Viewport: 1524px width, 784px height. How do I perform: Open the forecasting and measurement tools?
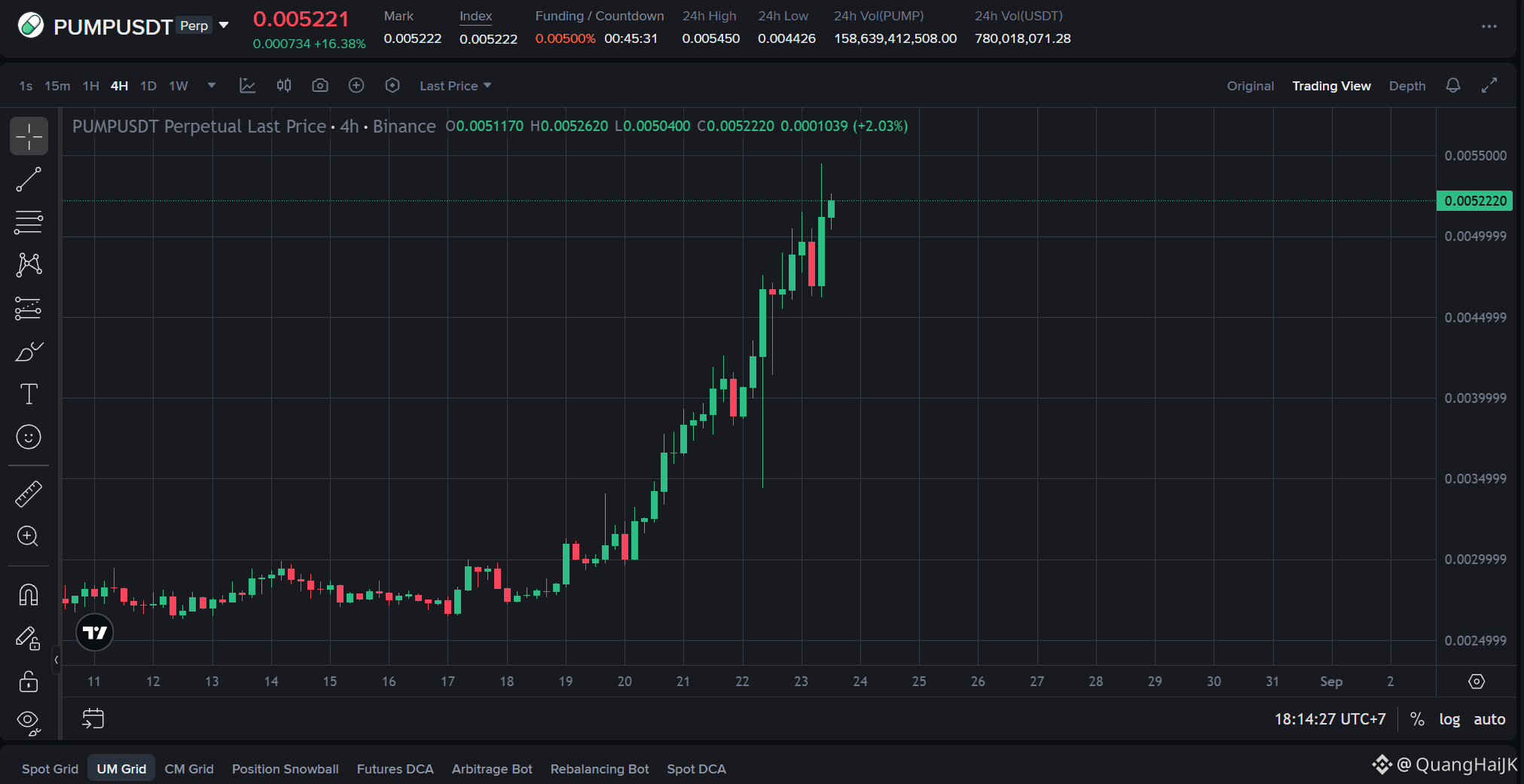29,308
